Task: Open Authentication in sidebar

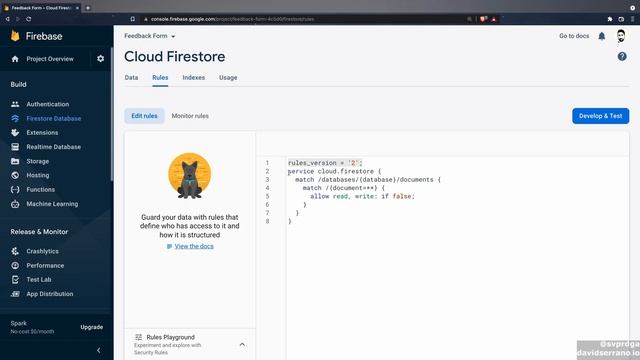Action: (x=48, y=104)
